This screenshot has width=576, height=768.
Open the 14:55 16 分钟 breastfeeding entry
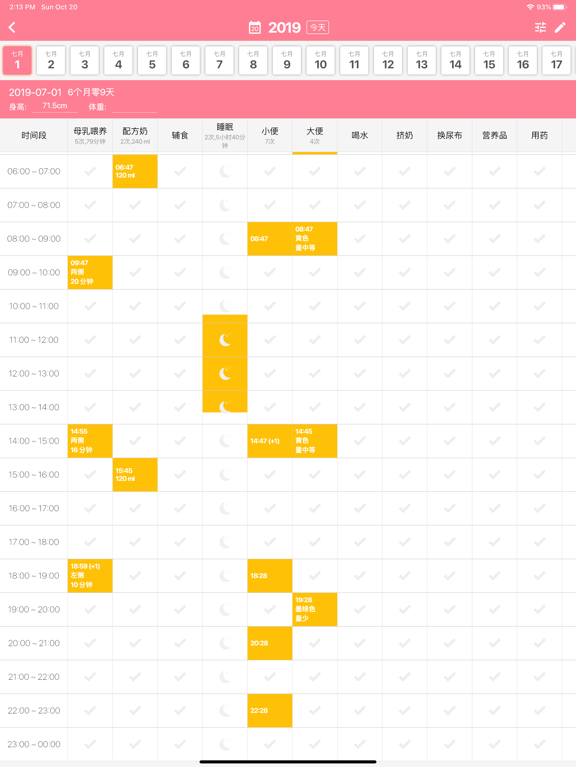pos(90,441)
